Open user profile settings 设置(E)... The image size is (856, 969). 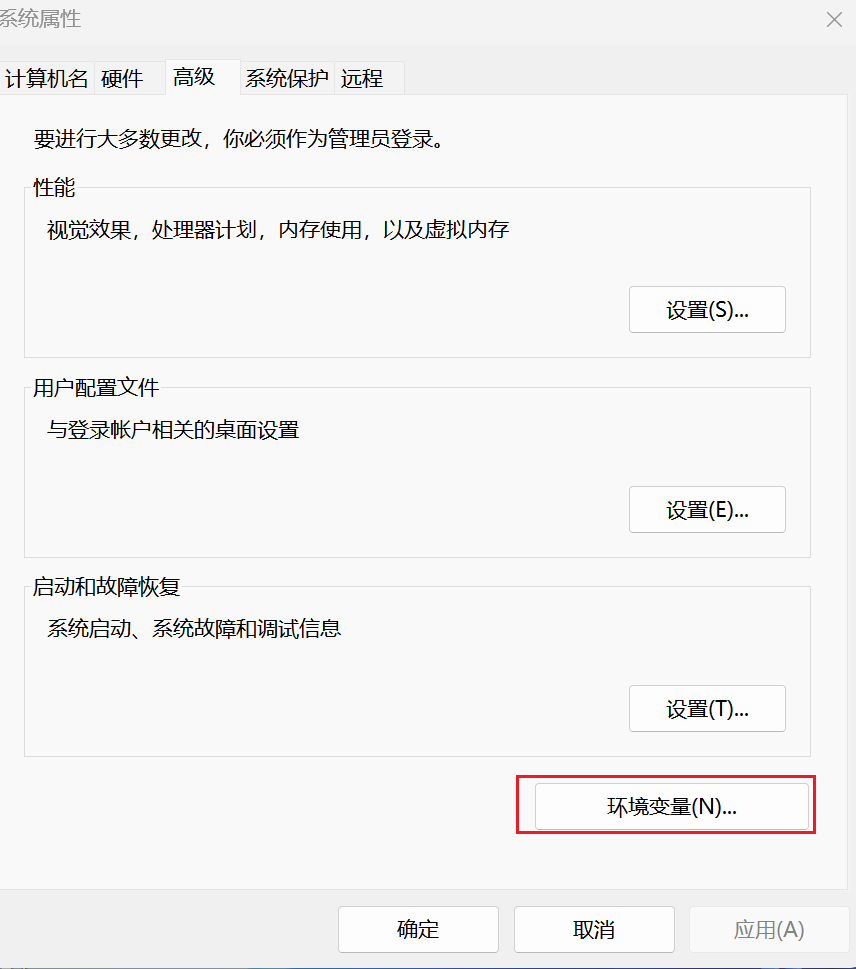pos(707,510)
